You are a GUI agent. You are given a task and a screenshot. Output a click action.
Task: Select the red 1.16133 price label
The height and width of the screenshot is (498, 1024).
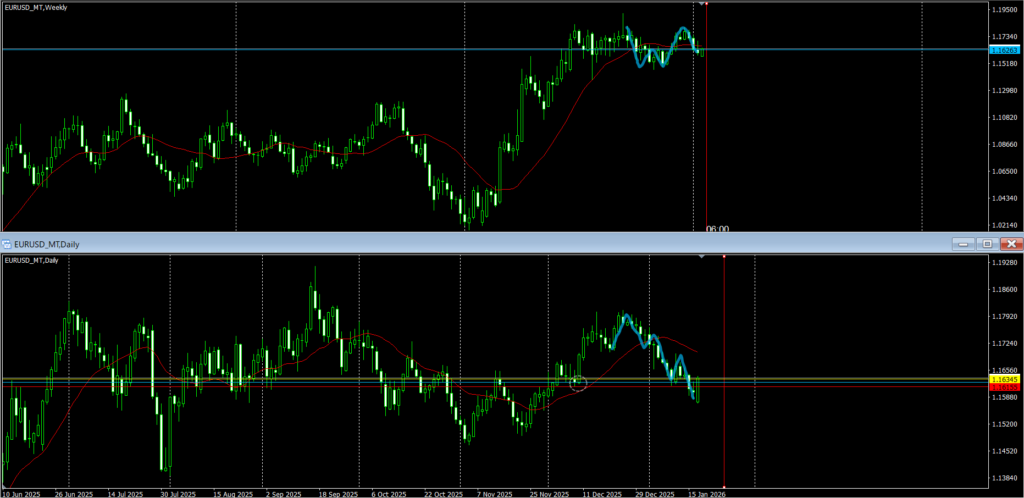pyautogui.click(x=1003, y=387)
